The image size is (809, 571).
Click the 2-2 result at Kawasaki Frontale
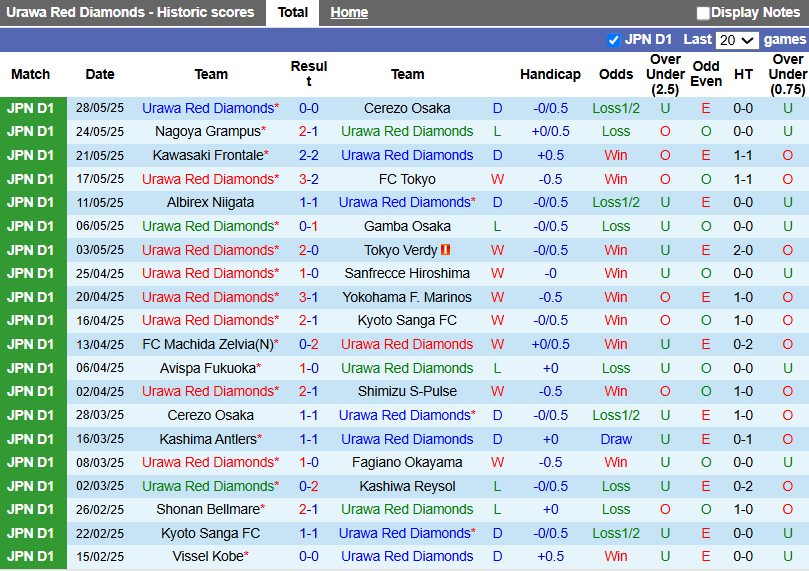[x=309, y=155]
